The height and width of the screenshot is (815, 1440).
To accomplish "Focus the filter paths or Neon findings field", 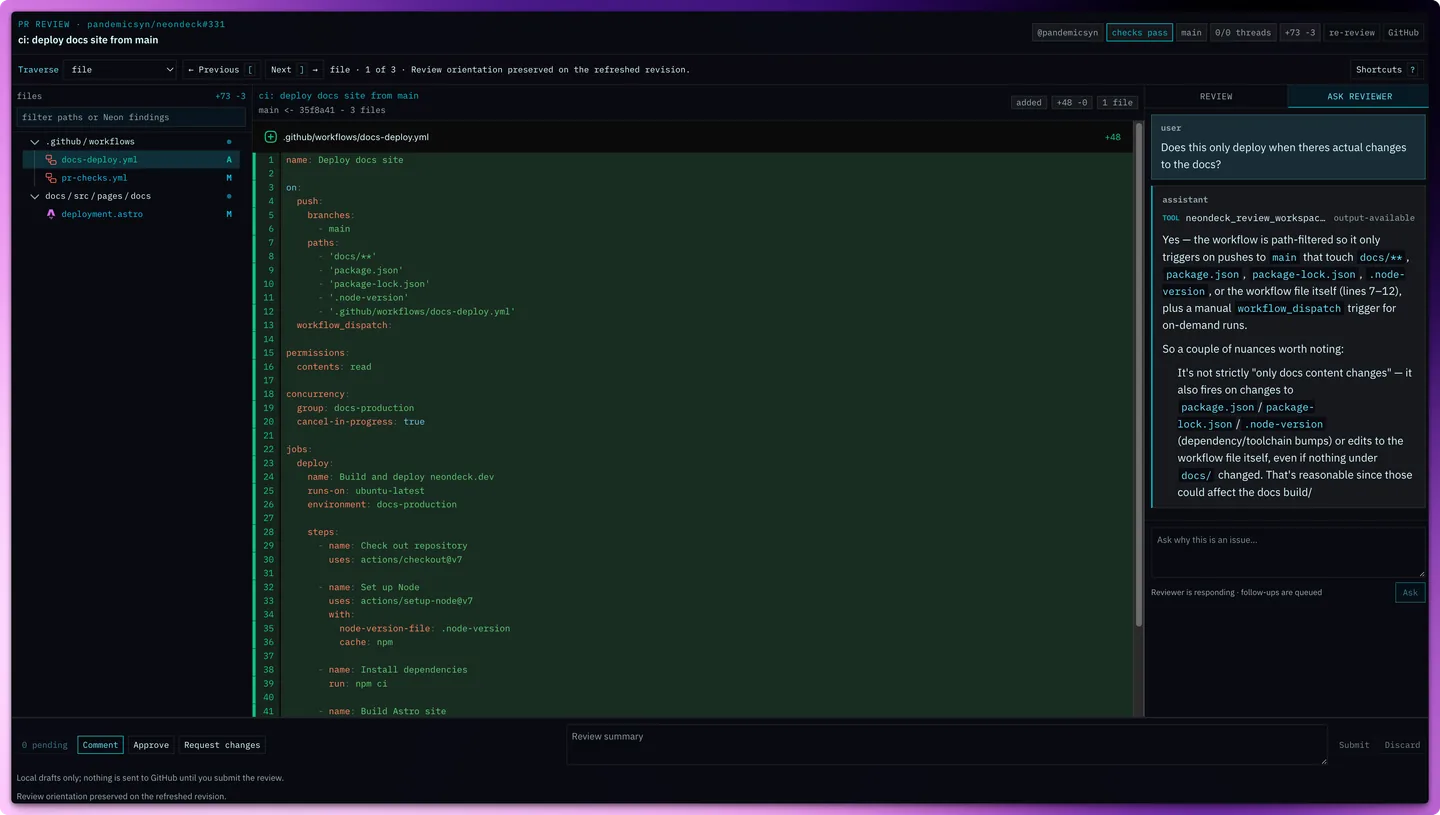I will coord(131,117).
